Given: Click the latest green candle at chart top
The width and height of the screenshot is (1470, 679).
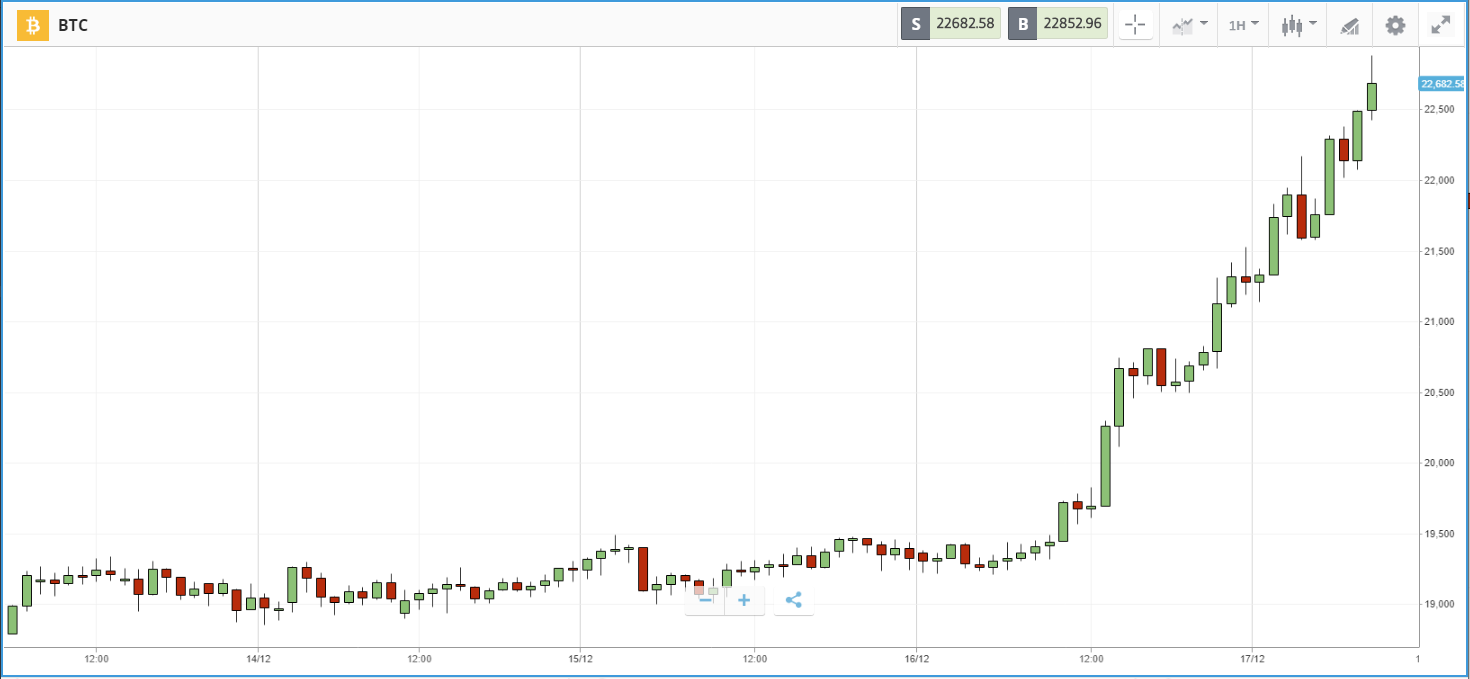Looking at the screenshot, I should point(1372,97).
